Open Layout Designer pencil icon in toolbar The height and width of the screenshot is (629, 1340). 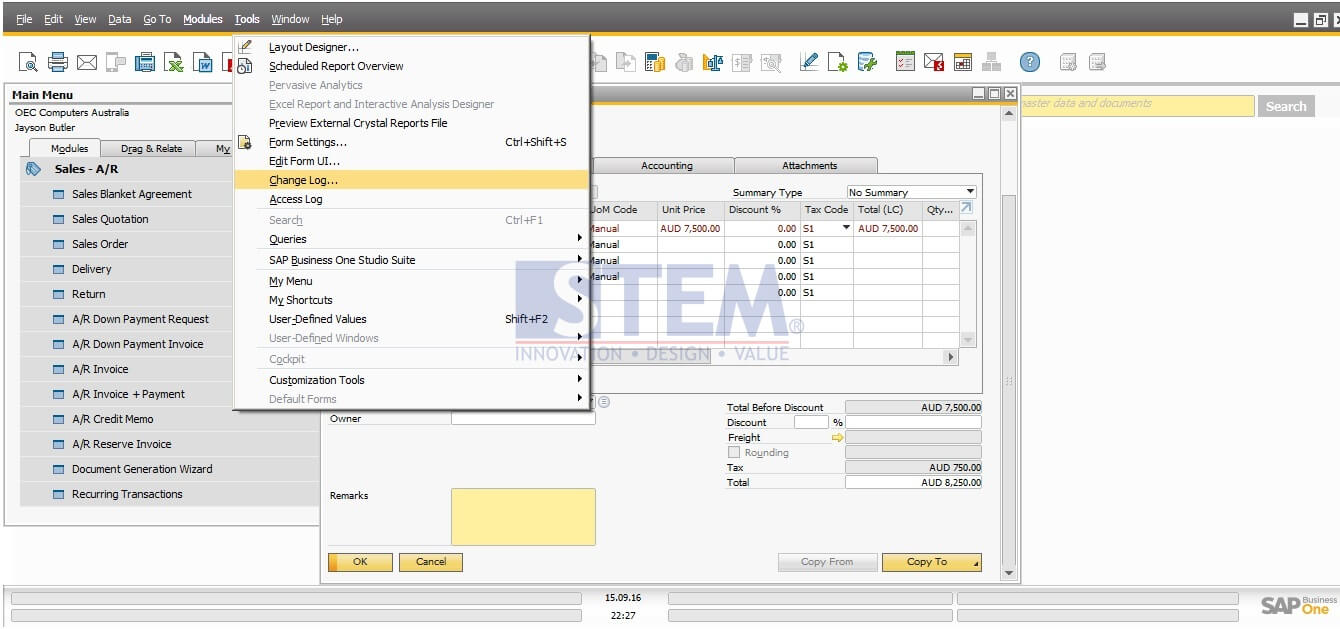tap(809, 62)
